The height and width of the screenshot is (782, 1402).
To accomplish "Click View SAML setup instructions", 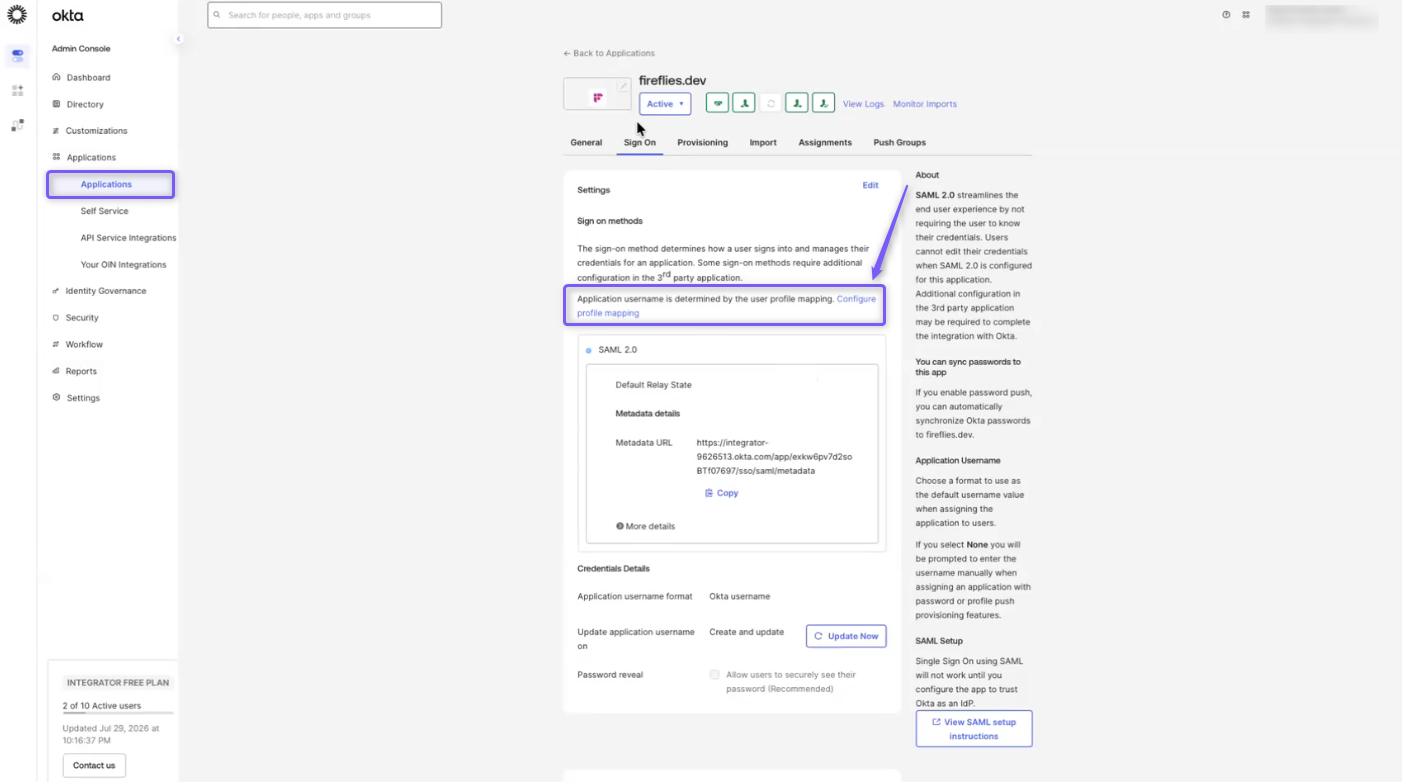I will 974,729.
